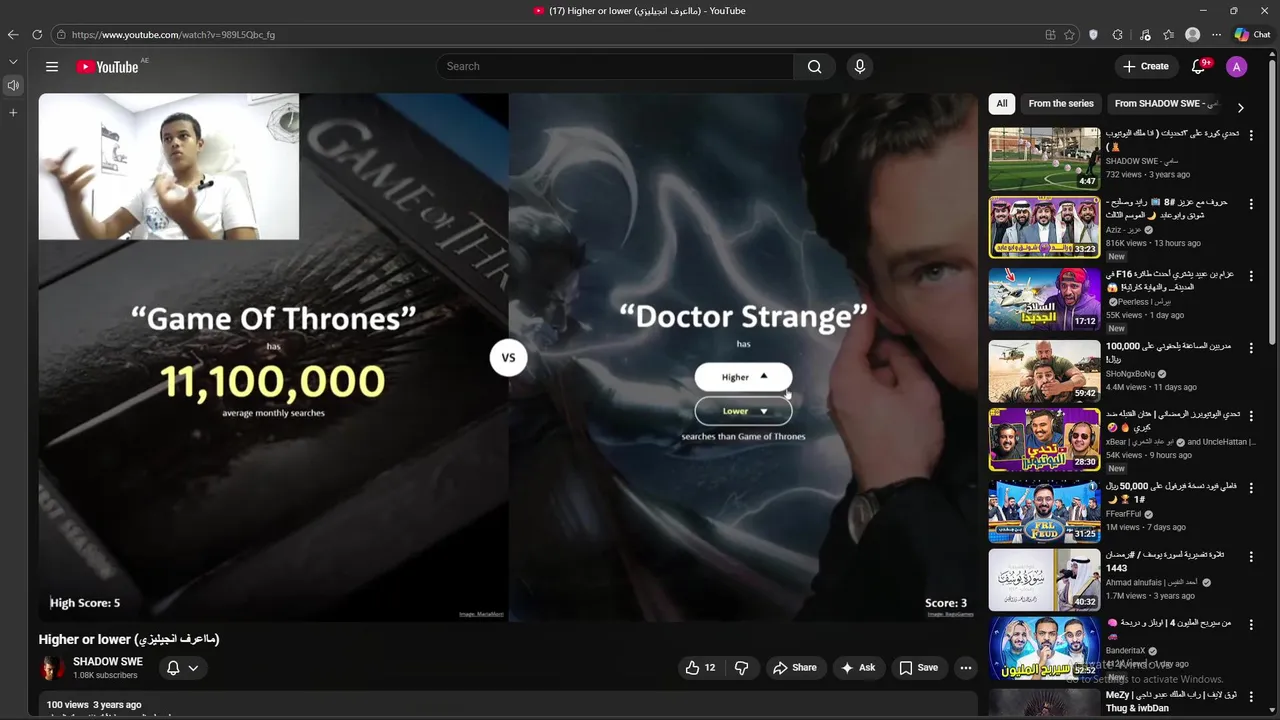This screenshot has width=1280, height=720.
Task: Go to the YouTube home logo
Action: point(107,67)
